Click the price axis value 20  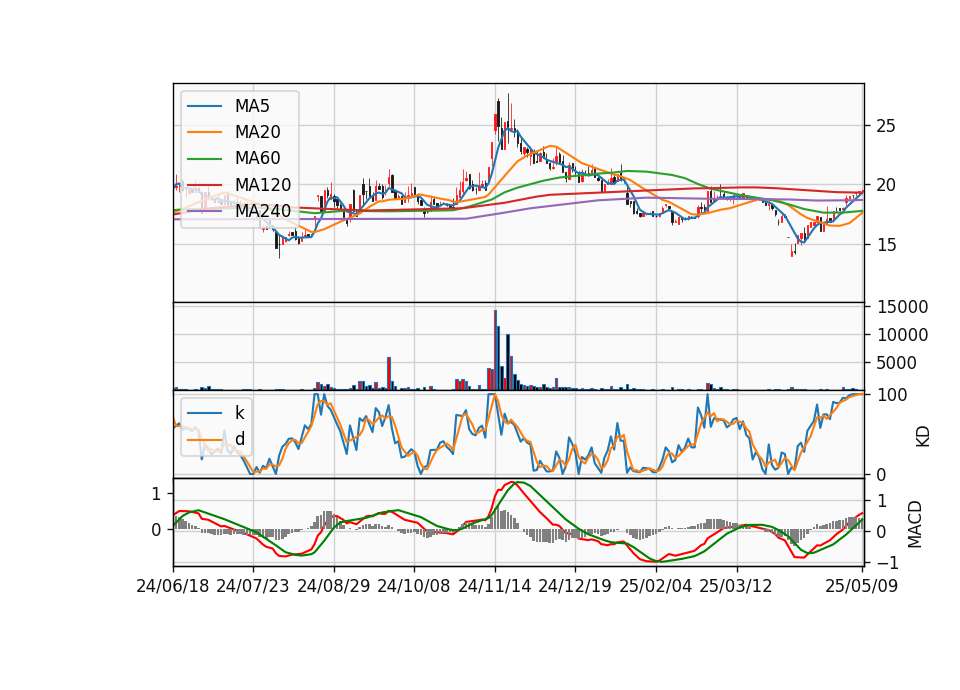[x=886, y=185]
